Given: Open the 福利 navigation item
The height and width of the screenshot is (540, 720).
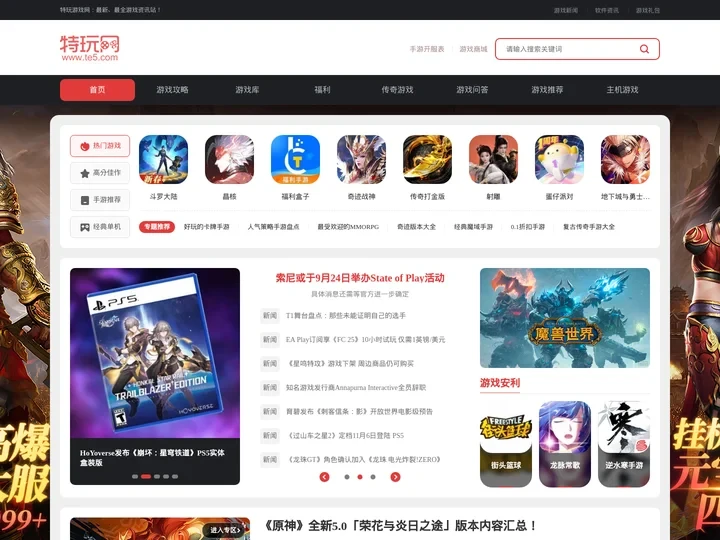Looking at the screenshot, I should pos(322,90).
